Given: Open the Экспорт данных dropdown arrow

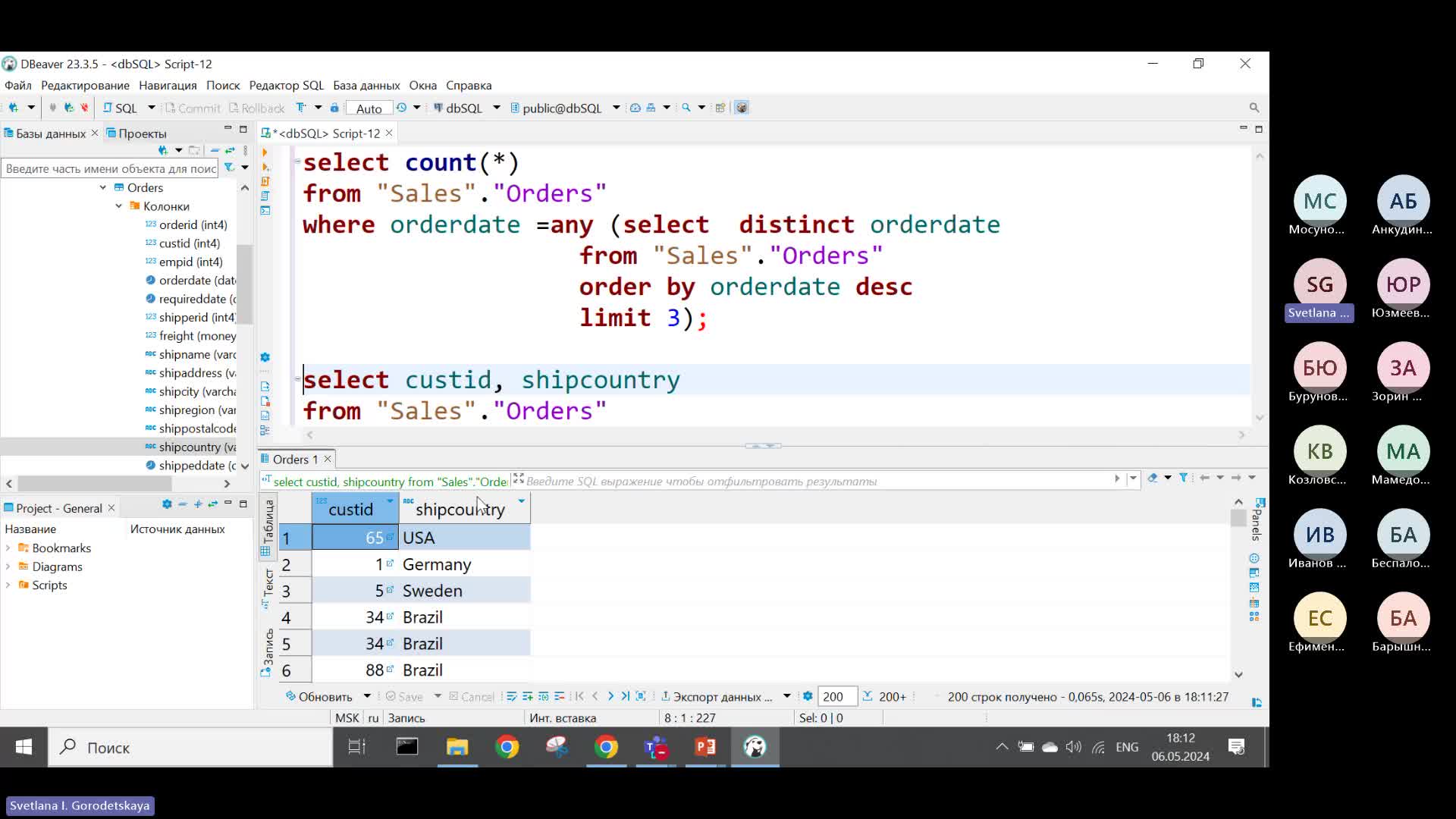Looking at the screenshot, I should tap(787, 696).
